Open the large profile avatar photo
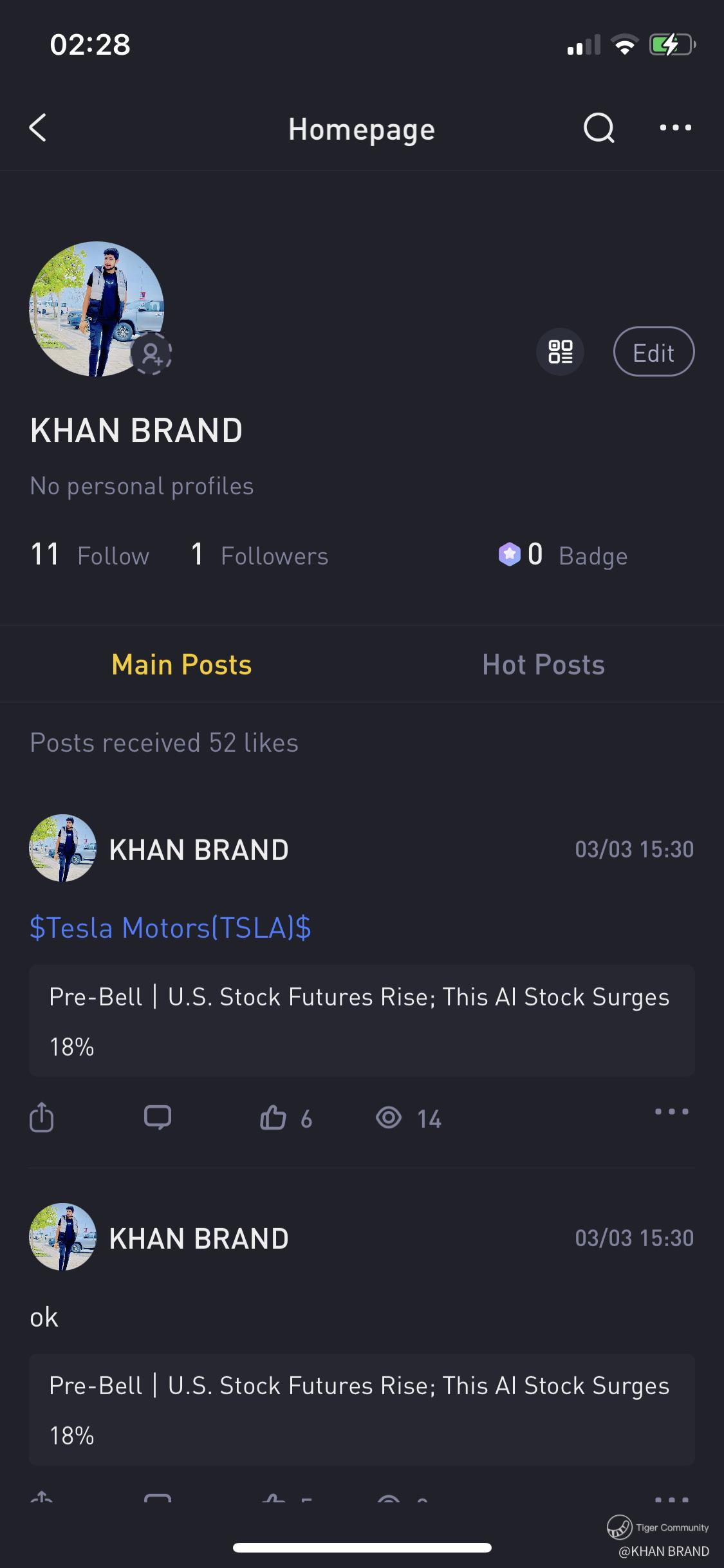 96,308
